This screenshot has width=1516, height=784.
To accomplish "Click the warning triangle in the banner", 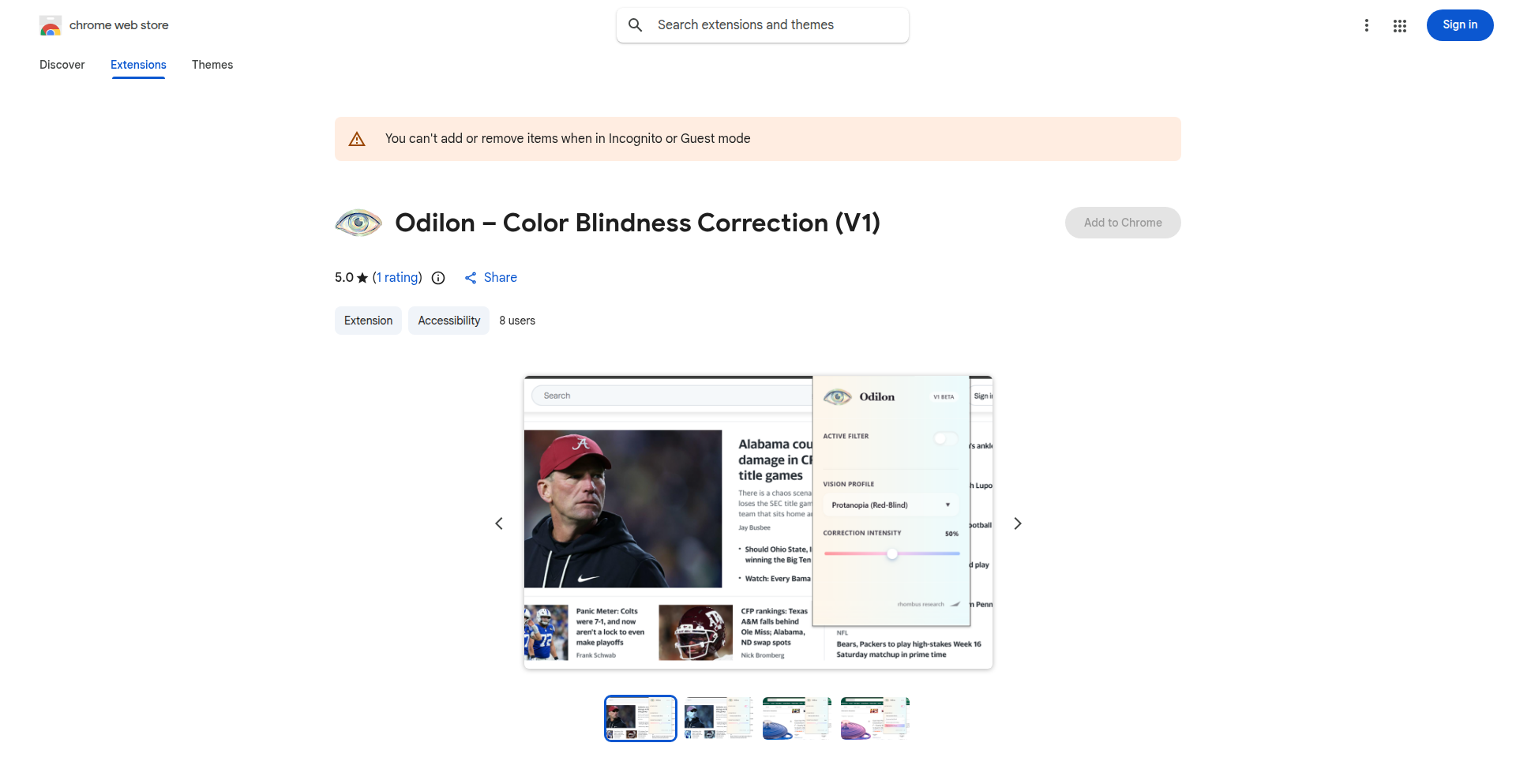I will pos(357,138).
